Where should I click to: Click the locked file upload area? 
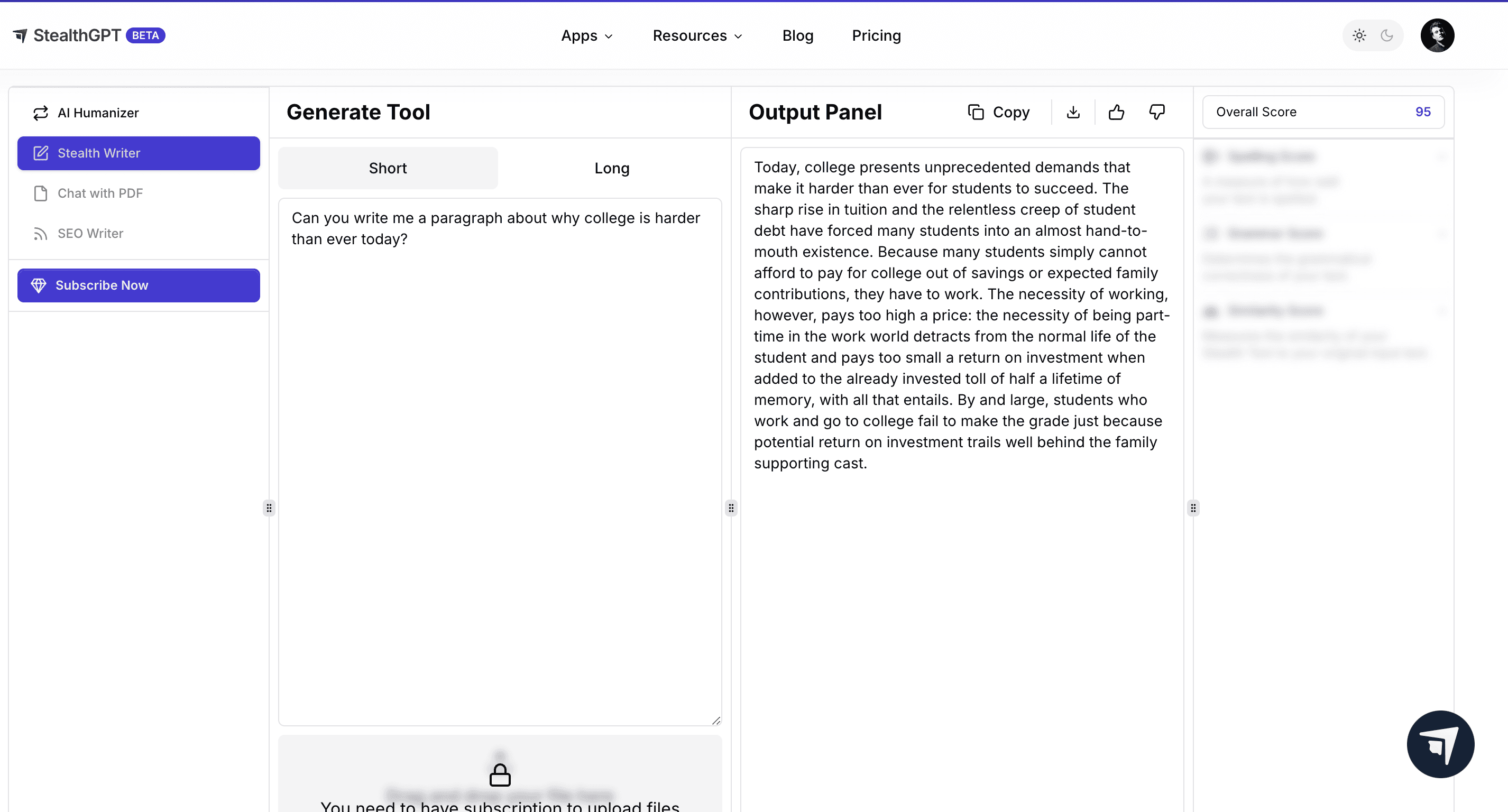tap(499, 776)
